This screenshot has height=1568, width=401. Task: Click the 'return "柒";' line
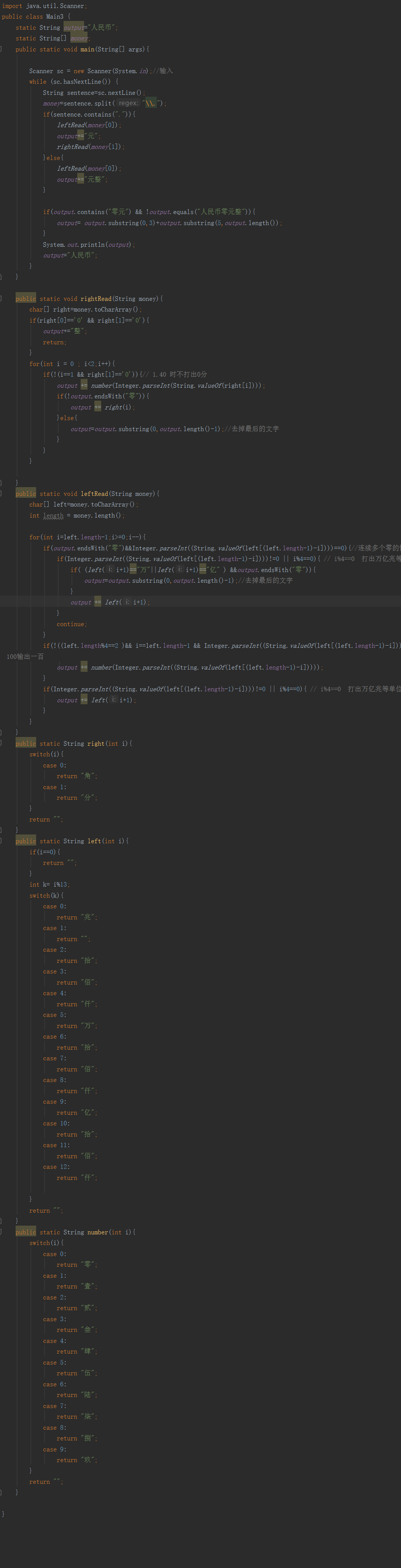pyautogui.click(x=77, y=1417)
